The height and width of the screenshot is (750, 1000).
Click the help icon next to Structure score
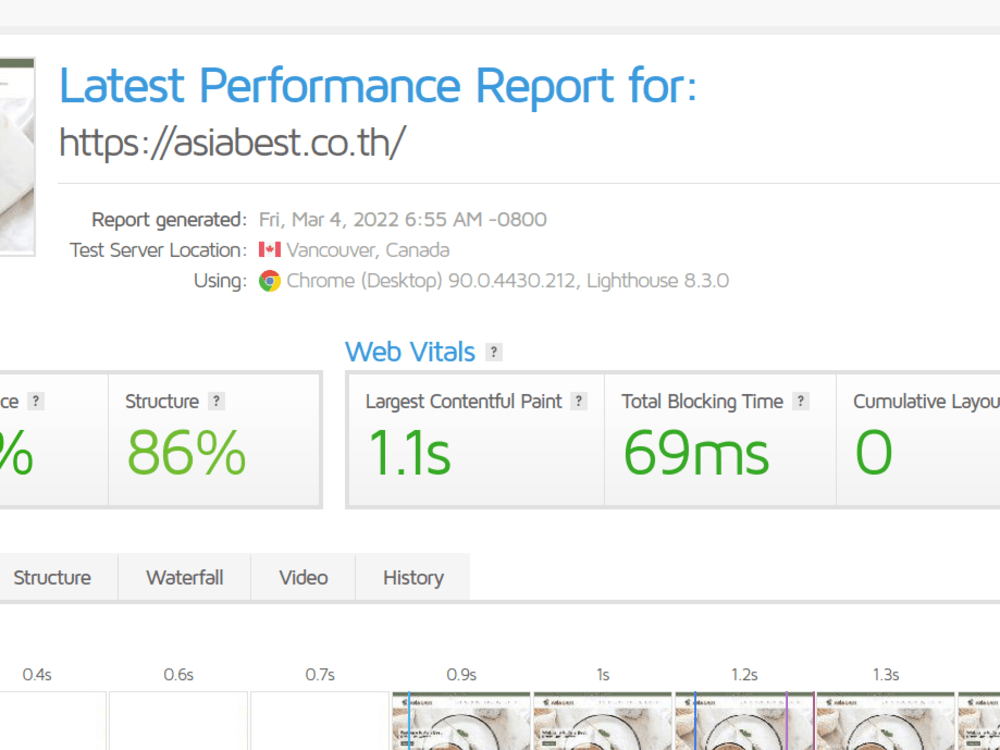216,401
